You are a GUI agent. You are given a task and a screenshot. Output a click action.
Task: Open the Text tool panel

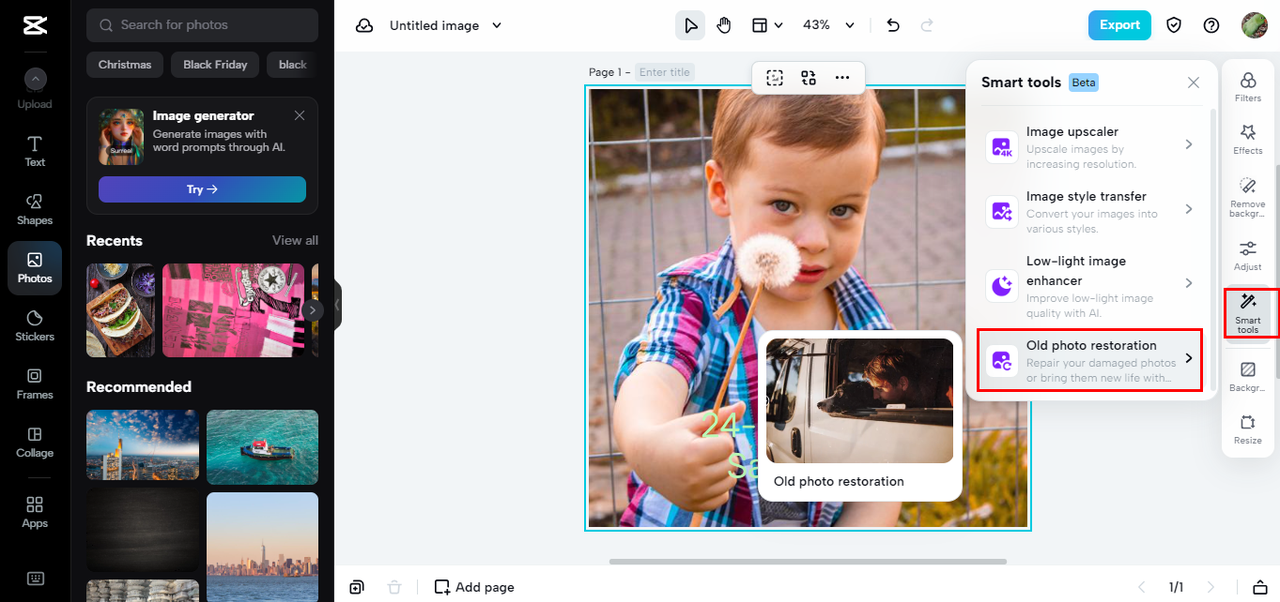35,152
